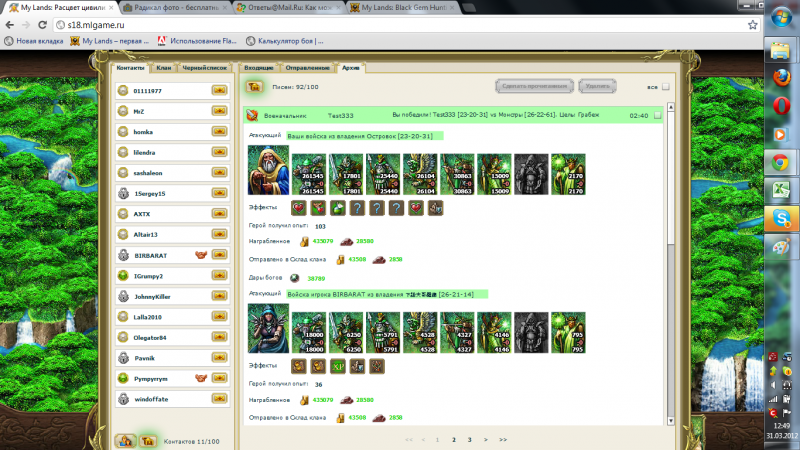Go to page 3 of messages
Image resolution: width=800 pixels, height=450 pixels.
coord(469,439)
